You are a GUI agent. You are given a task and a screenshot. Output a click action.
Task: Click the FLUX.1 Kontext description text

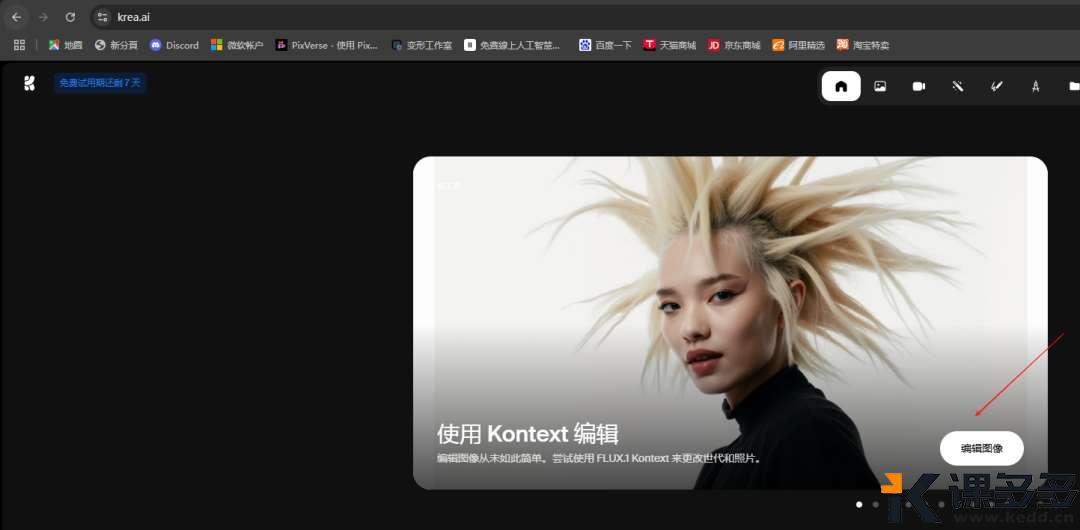[600, 458]
